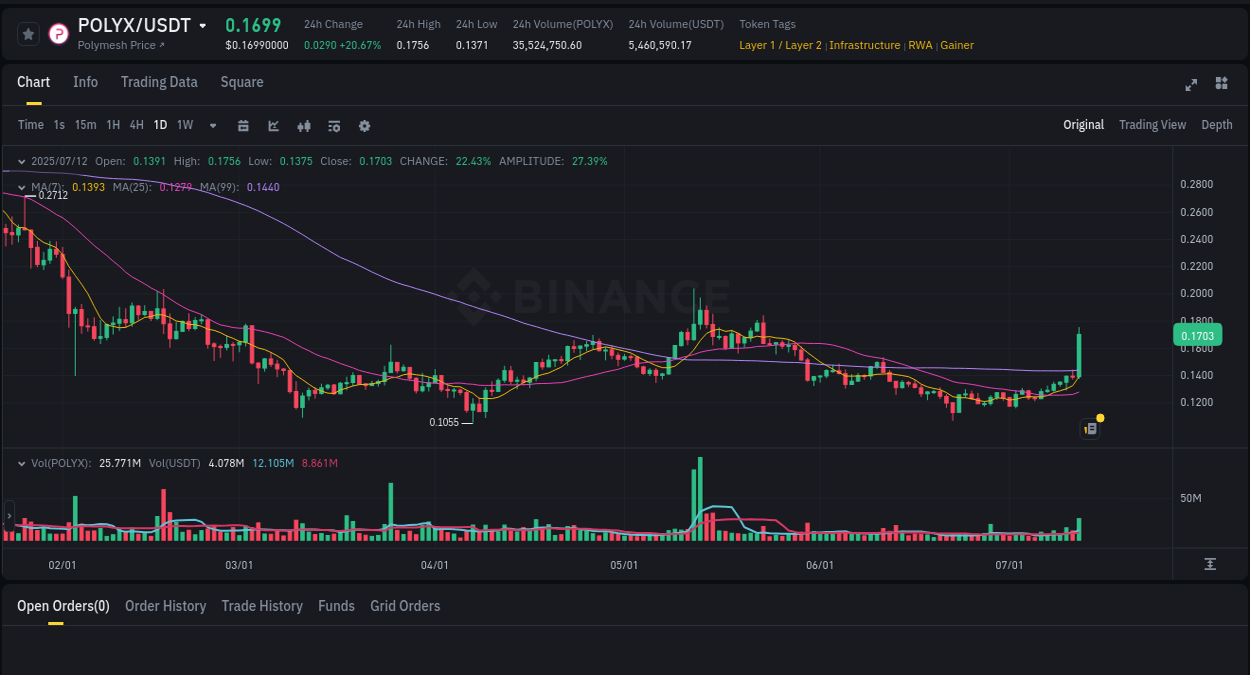This screenshot has height=675, width=1250.
Task: Switch to the Trading Data tab
Action: [x=159, y=82]
